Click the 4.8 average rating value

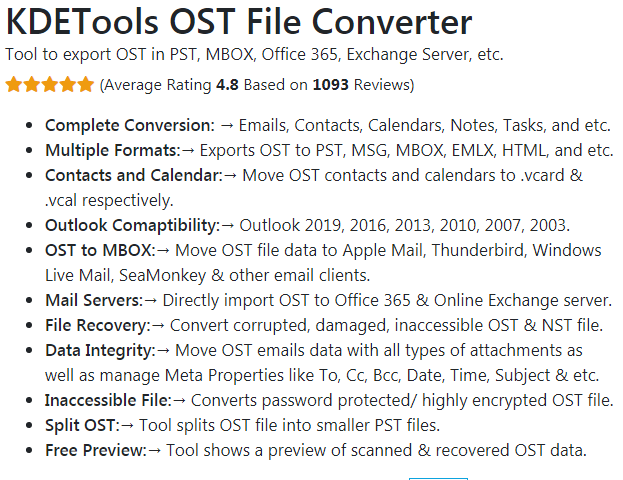[x=227, y=85]
